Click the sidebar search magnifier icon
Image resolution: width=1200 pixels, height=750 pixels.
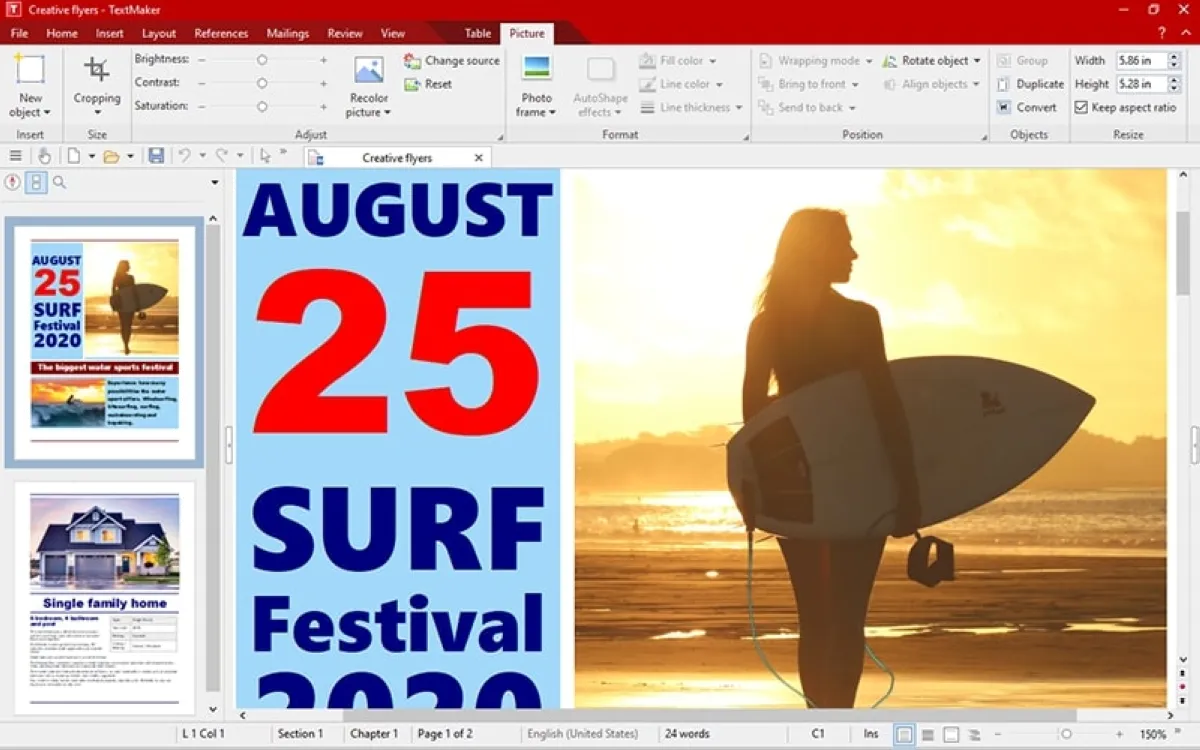pyautogui.click(x=59, y=182)
